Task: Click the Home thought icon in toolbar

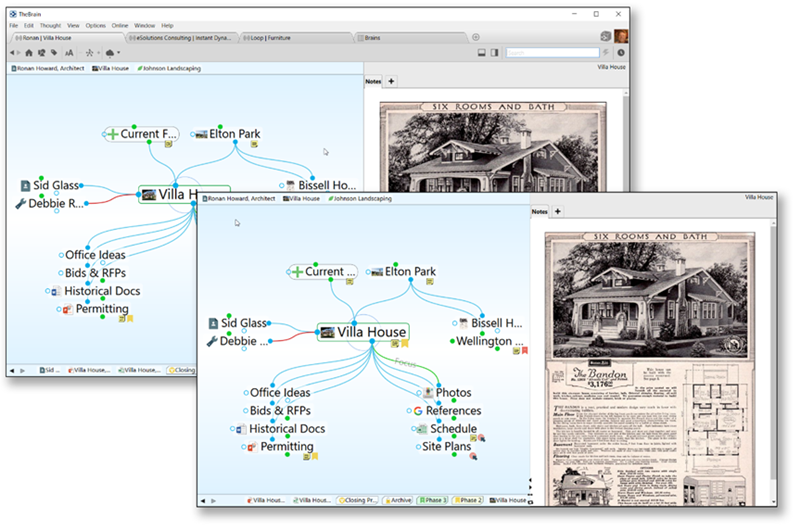Action: [28, 52]
